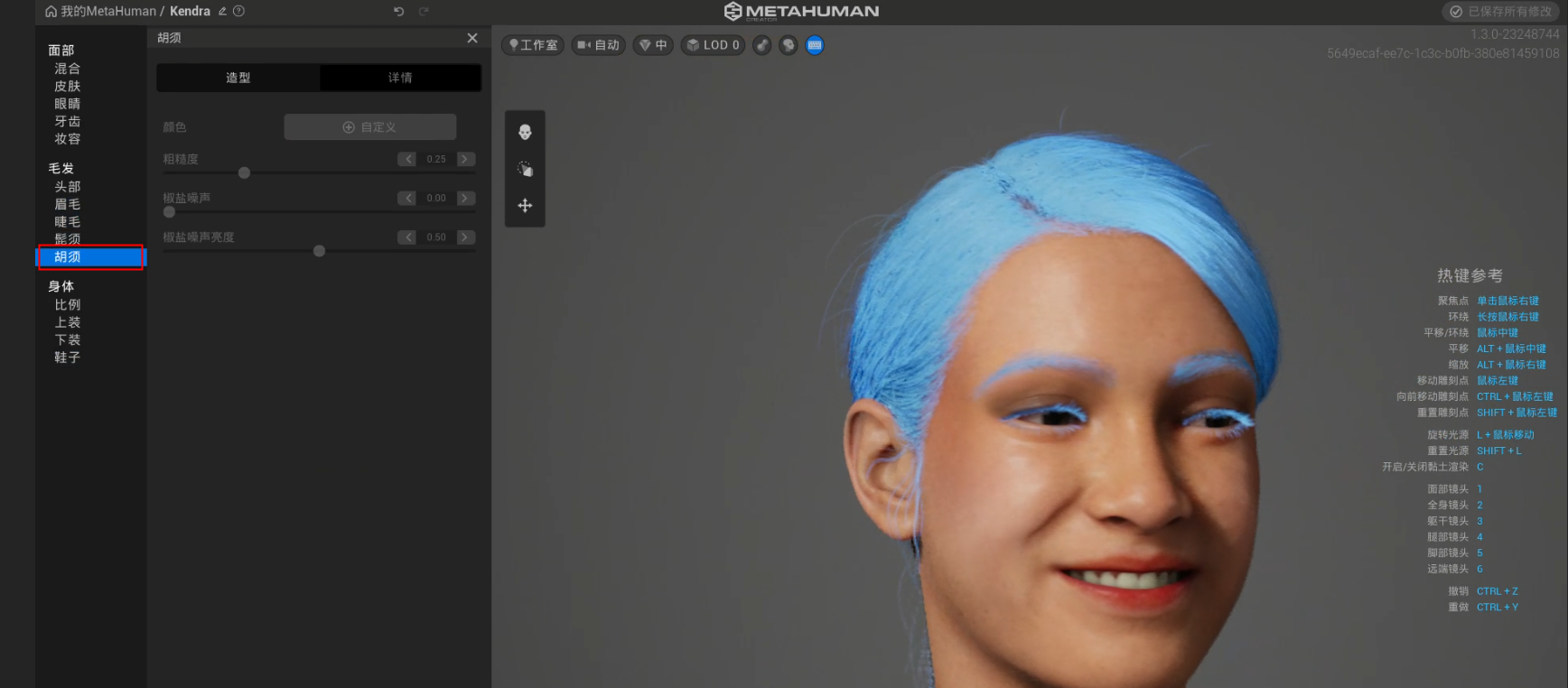Select 比例 under 身体
Image resolution: width=1568 pixels, height=688 pixels.
(x=68, y=305)
